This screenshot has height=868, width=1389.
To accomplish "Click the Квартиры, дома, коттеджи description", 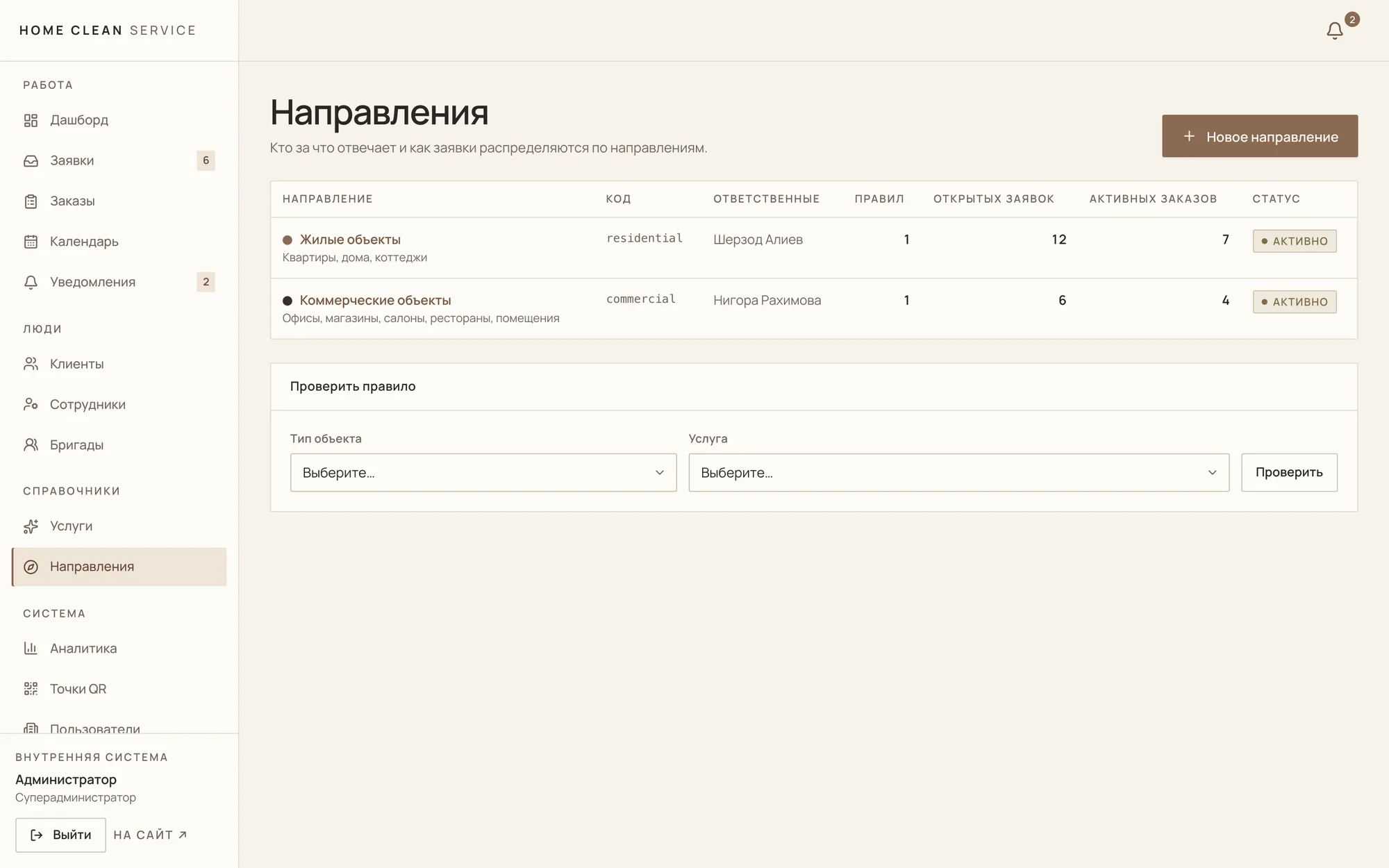I will [355, 258].
